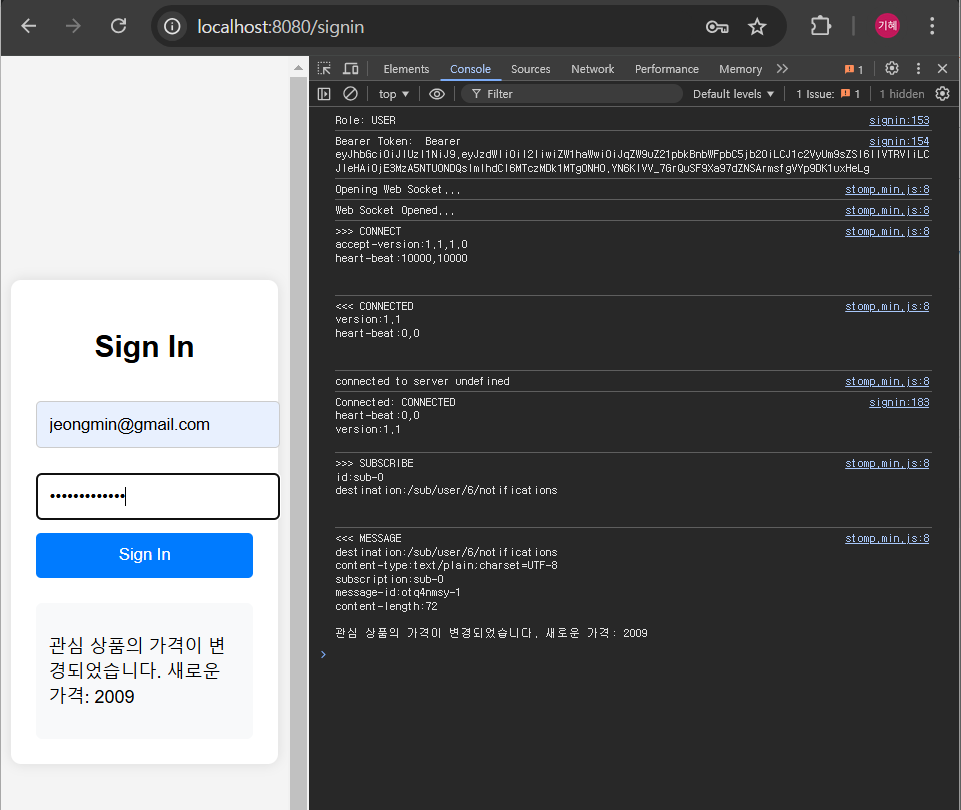Image resolution: width=961 pixels, height=810 pixels.
Task: Click the email input field
Action: coord(158,425)
